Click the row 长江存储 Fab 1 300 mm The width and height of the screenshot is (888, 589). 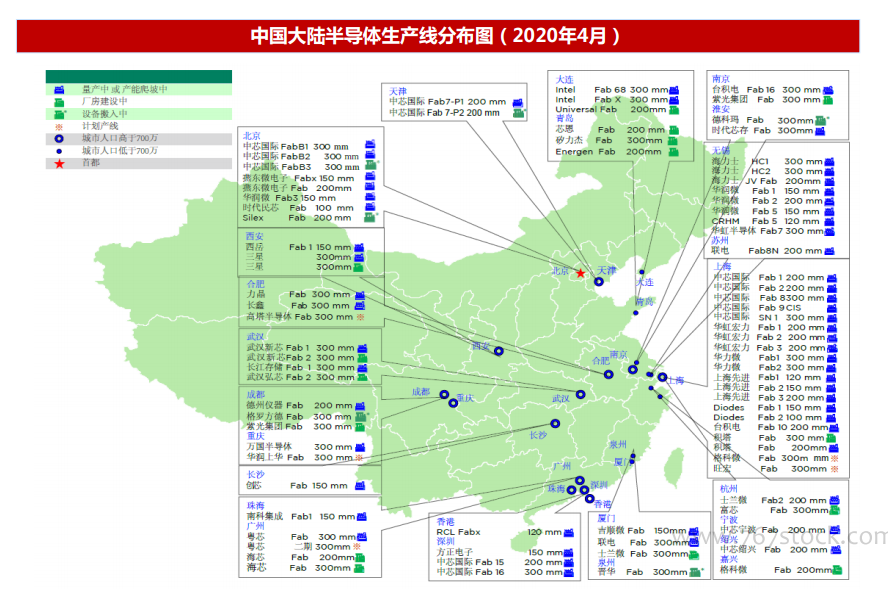[x=307, y=368]
